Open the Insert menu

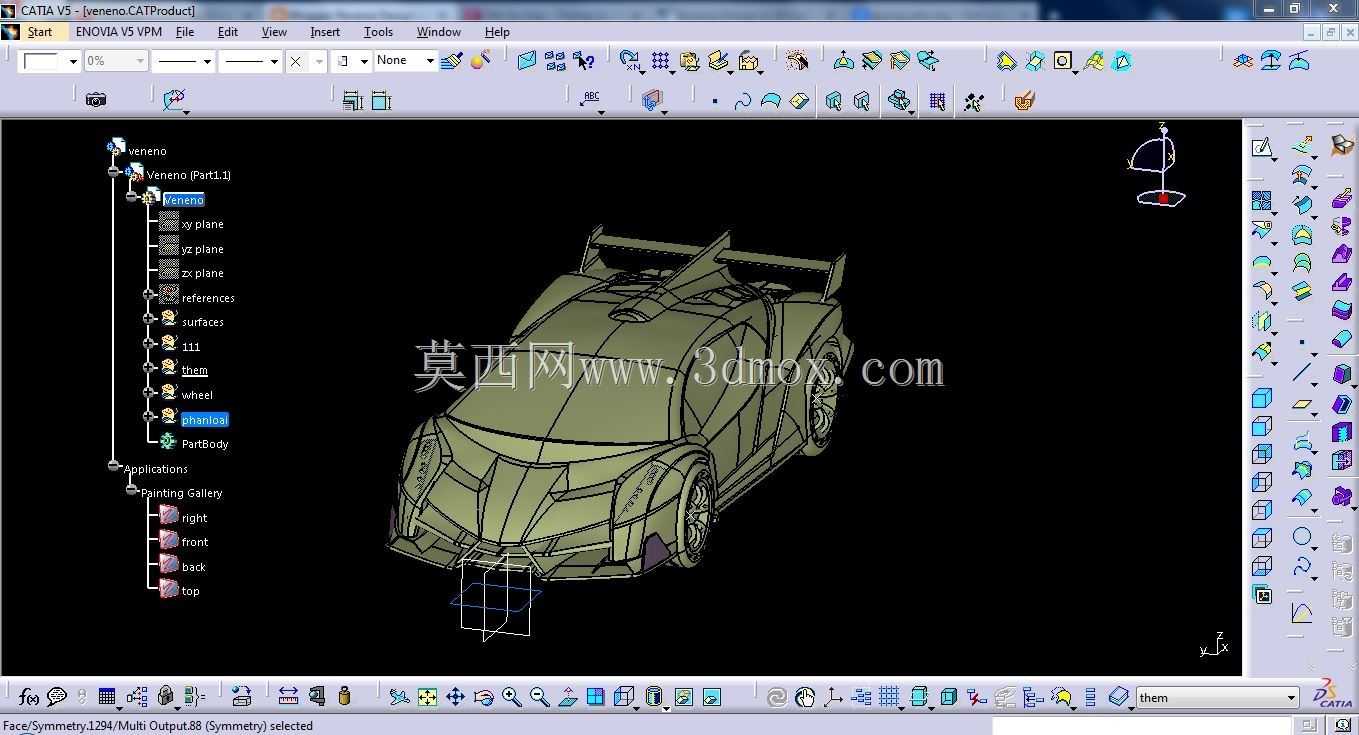(325, 32)
